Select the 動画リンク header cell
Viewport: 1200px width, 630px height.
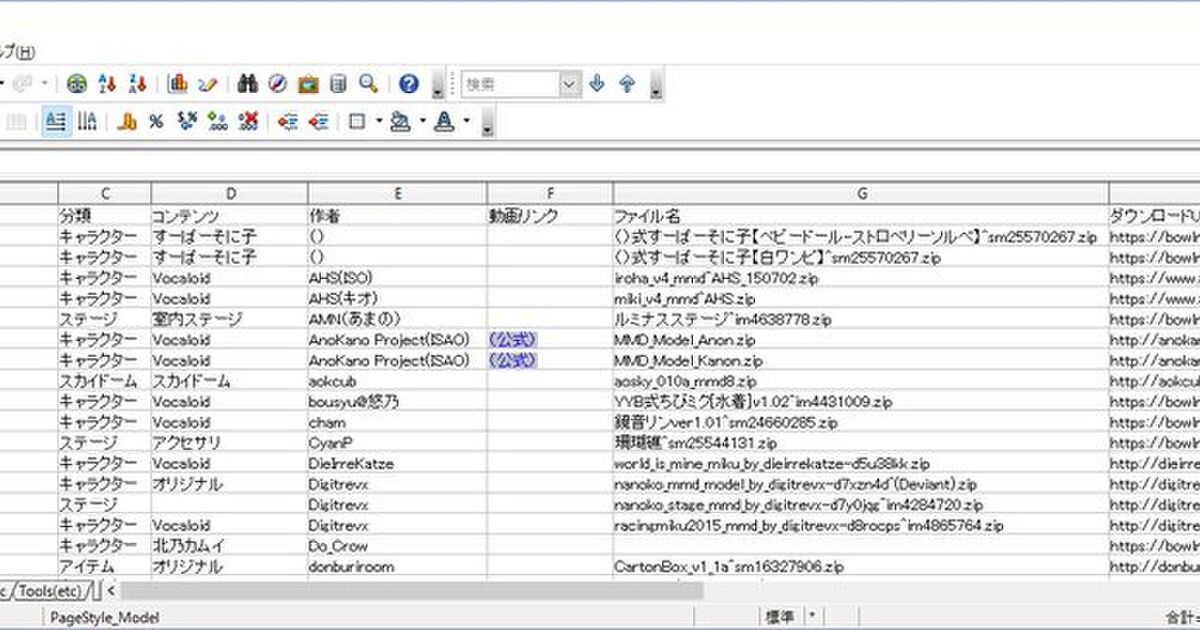(x=550, y=215)
